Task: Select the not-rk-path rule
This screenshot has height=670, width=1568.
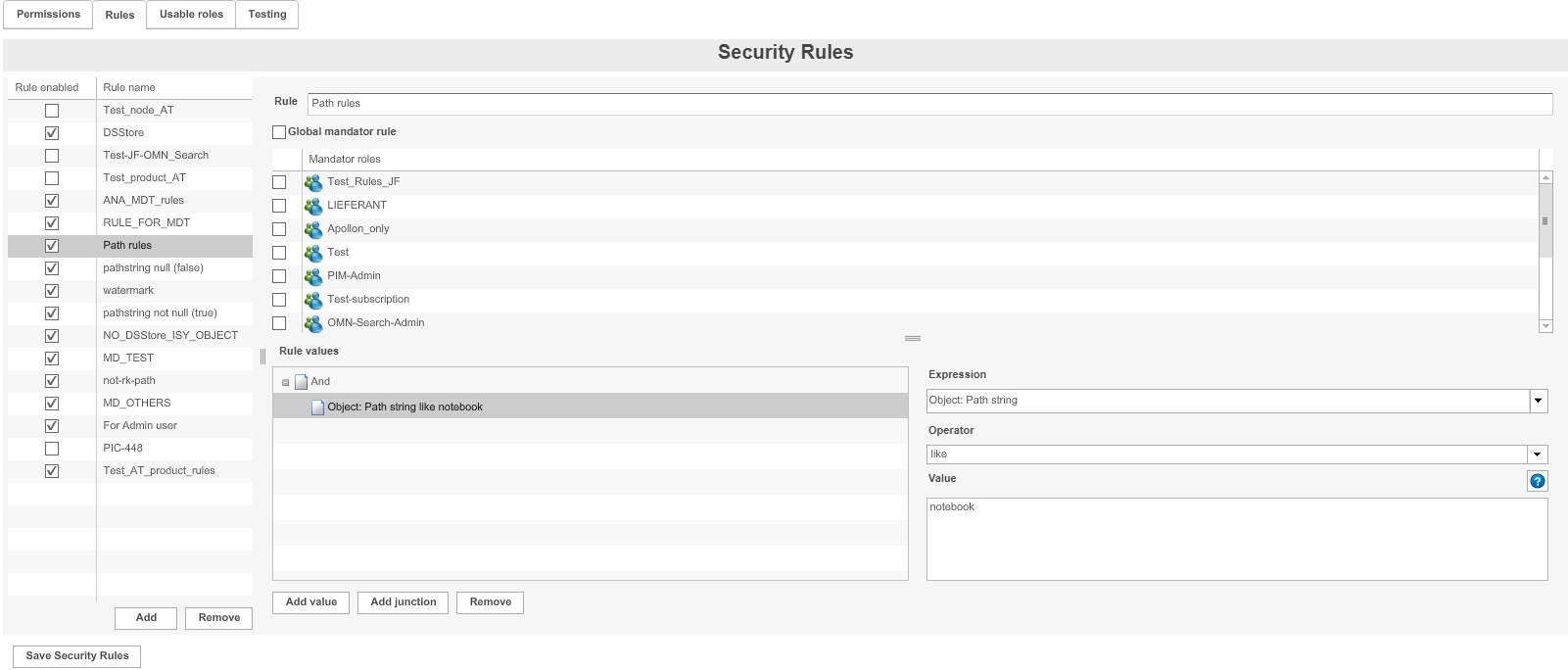Action: [129, 381]
